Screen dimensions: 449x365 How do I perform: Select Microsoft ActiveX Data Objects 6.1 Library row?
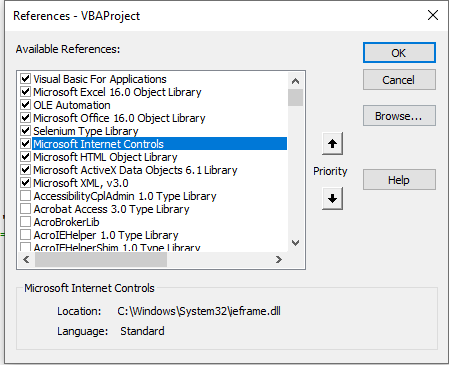pyautogui.click(x=135, y=170)
